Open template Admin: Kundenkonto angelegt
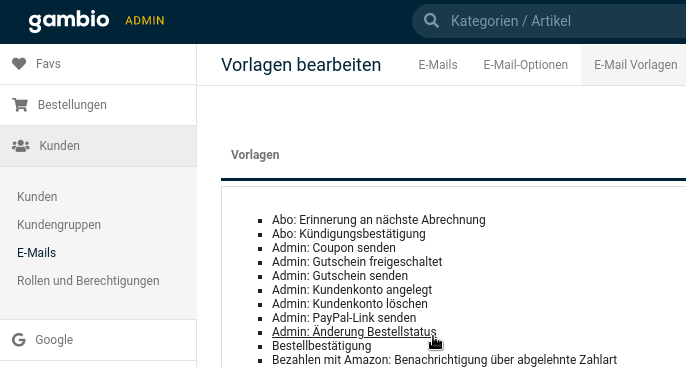The width and height of the screenshot is (686, 367). [x=352, y=290]
